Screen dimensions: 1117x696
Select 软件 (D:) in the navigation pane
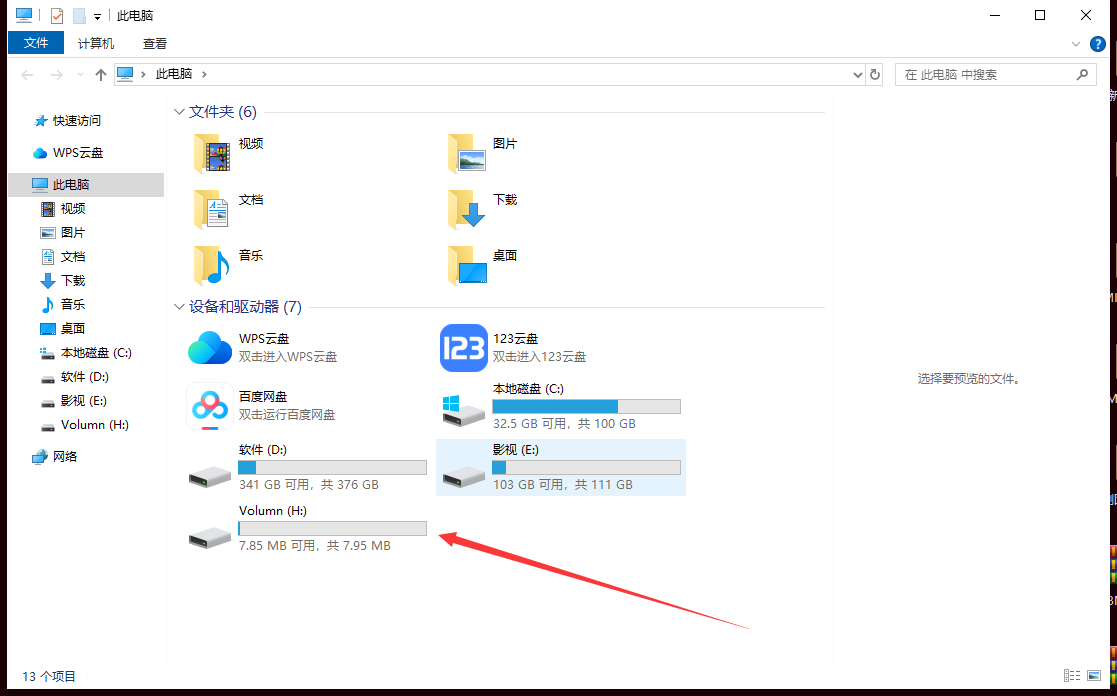click(x=85, y=378)
